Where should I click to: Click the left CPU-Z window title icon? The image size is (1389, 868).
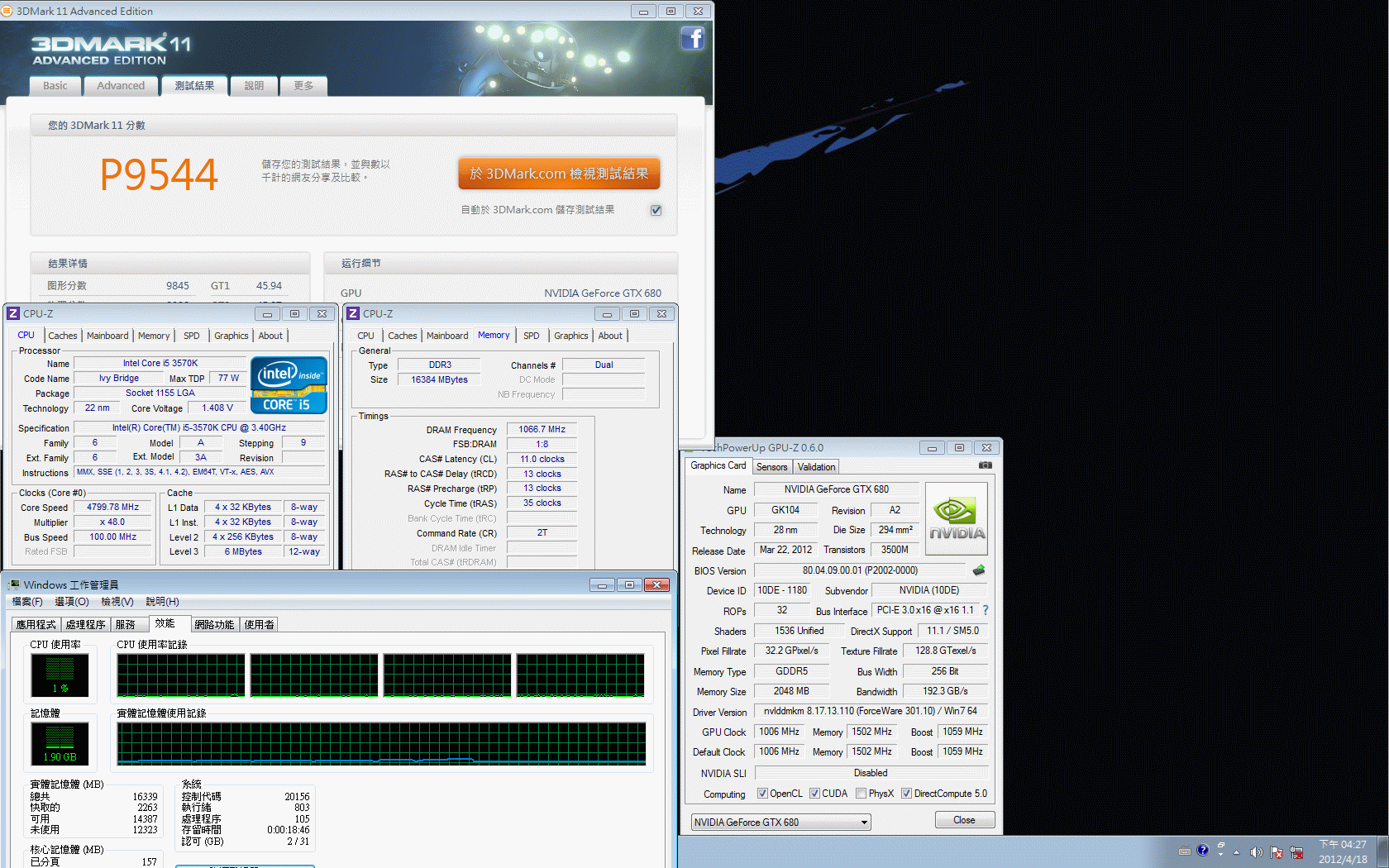tap(13, 313)
